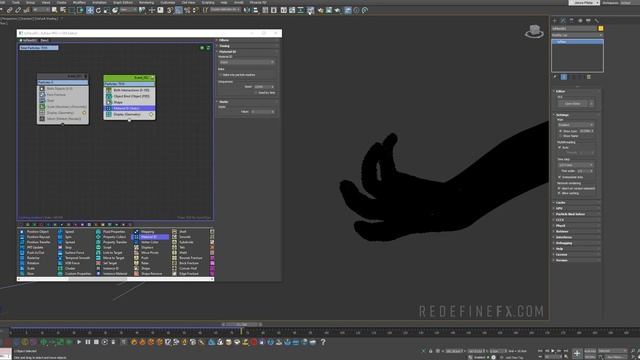Click the Pin Stack icon
This screenshot has width=640, height=360.
point(555,77)
